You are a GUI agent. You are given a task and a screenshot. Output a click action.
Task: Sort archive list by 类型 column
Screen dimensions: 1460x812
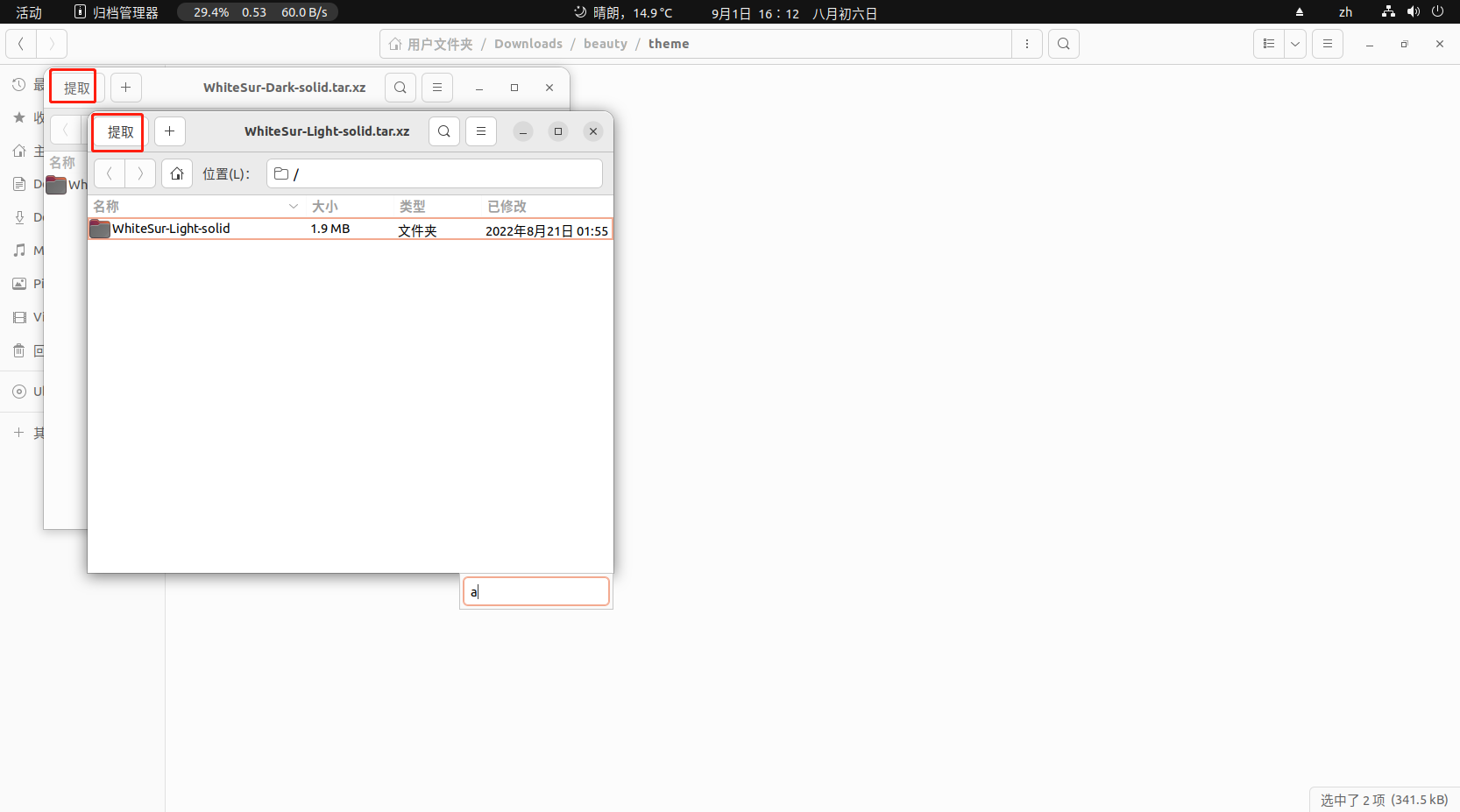click(438, 207)
